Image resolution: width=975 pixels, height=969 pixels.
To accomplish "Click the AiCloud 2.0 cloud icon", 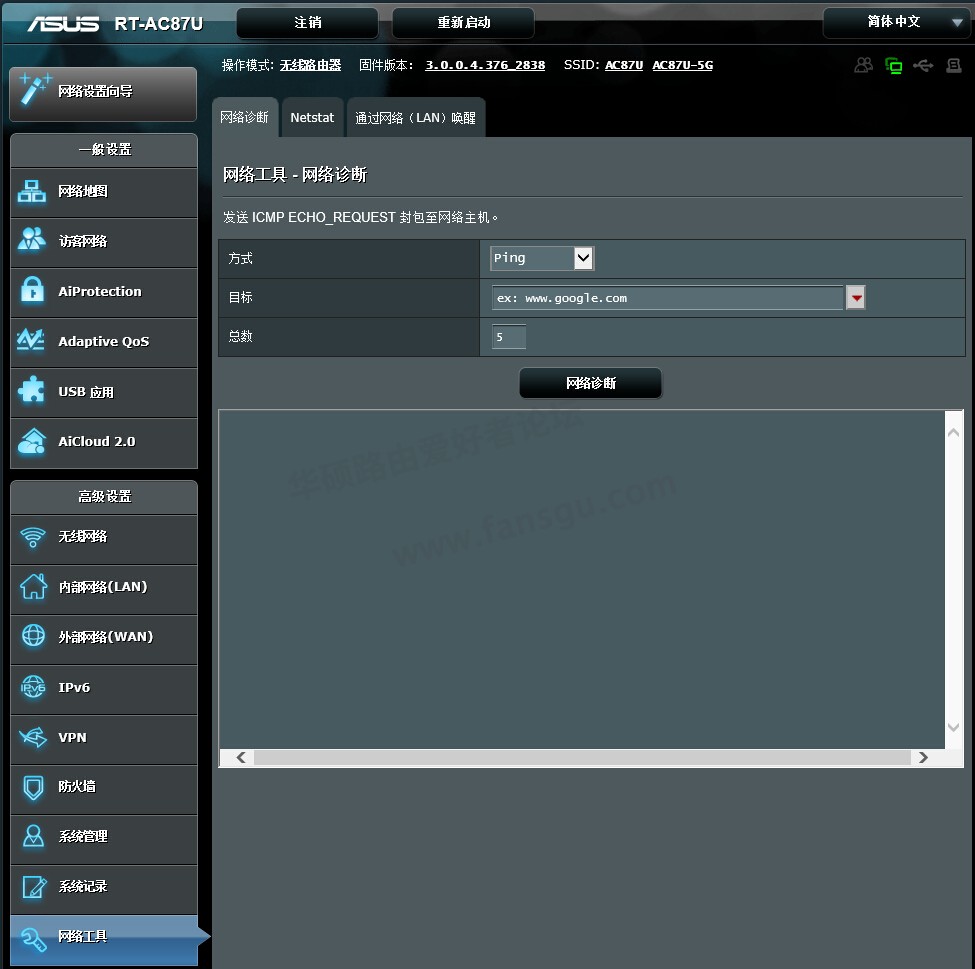I will 32,441.
